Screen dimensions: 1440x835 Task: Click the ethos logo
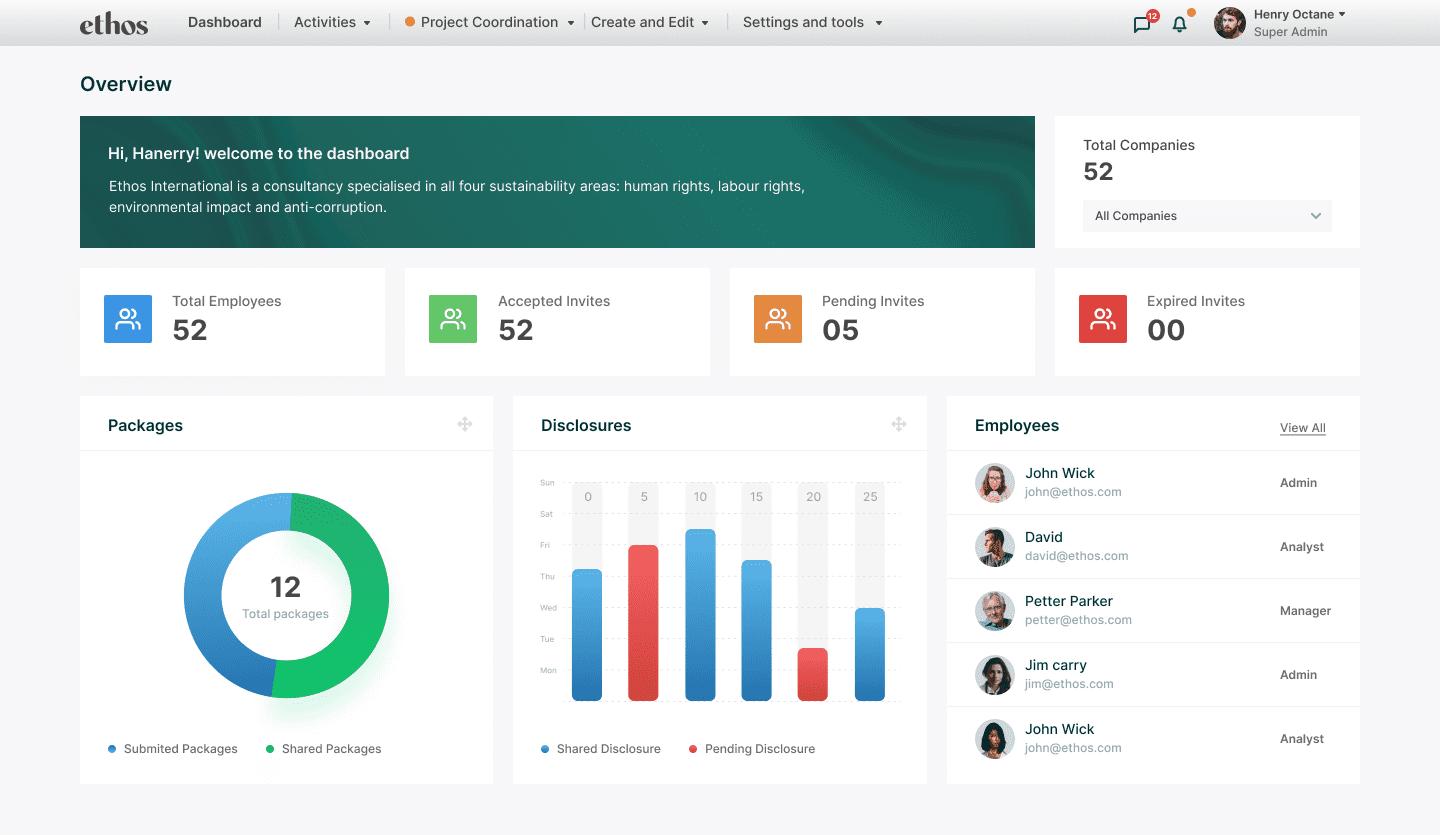click(x=114, y=24)
